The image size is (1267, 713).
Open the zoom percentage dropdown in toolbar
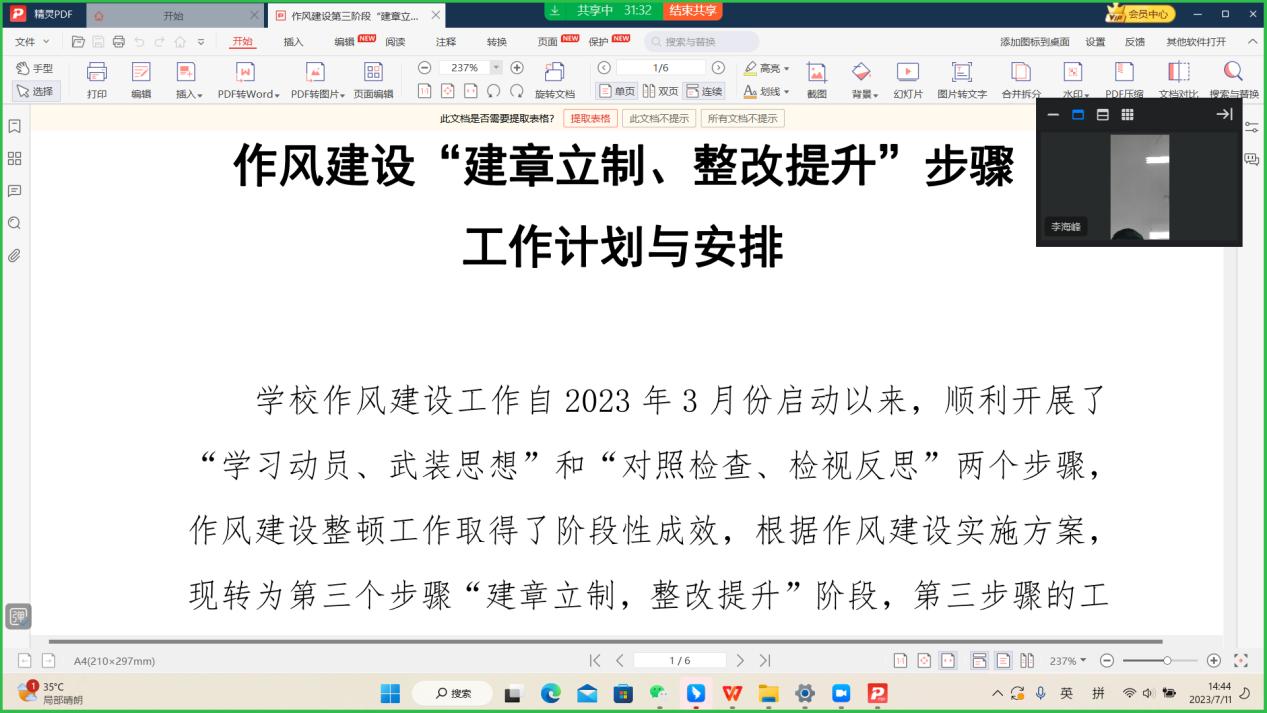(x=496, y=68)
